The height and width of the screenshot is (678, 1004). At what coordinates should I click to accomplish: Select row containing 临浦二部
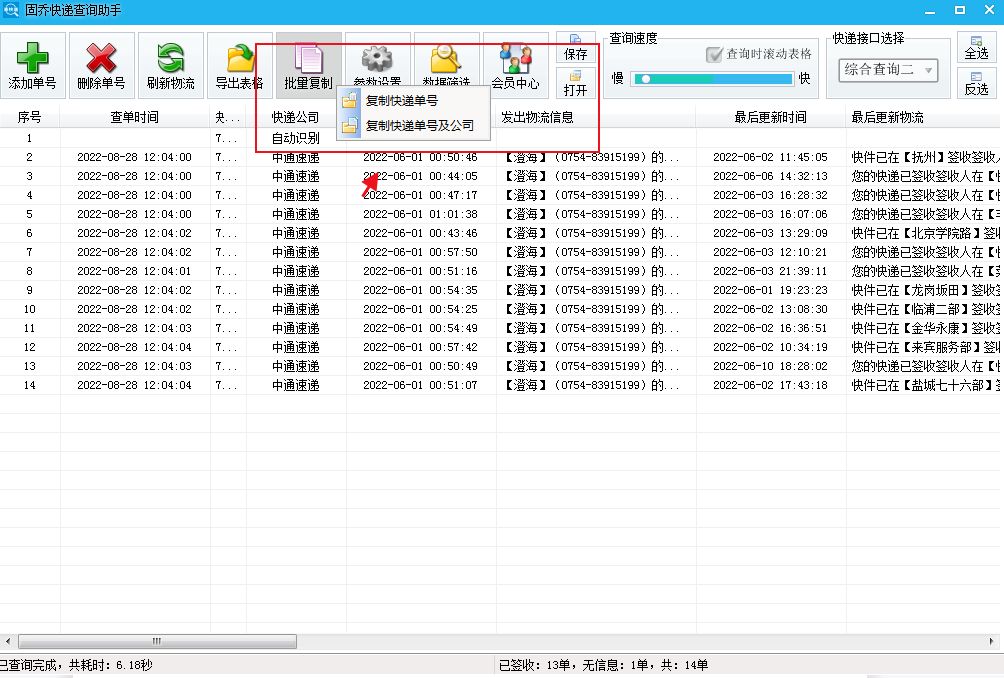pos(499,309)
